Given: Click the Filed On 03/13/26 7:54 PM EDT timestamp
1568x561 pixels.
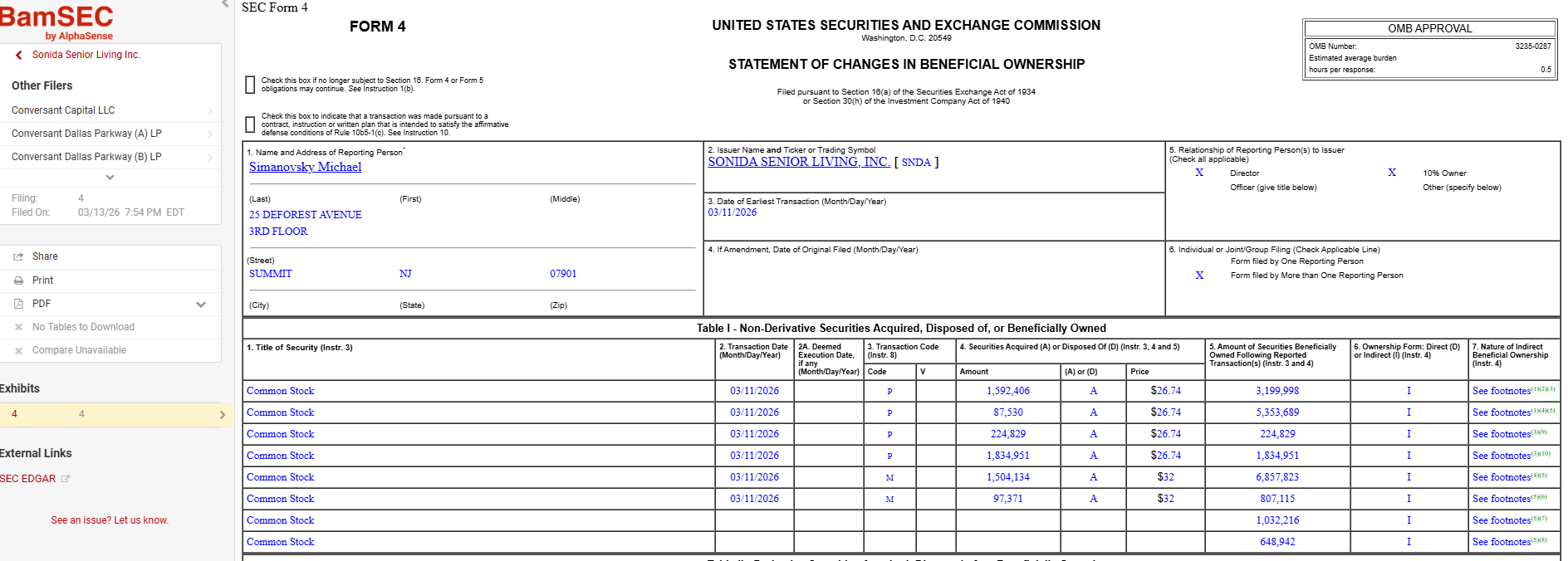Looking at the screenshot, I should [x=130, y=212].
